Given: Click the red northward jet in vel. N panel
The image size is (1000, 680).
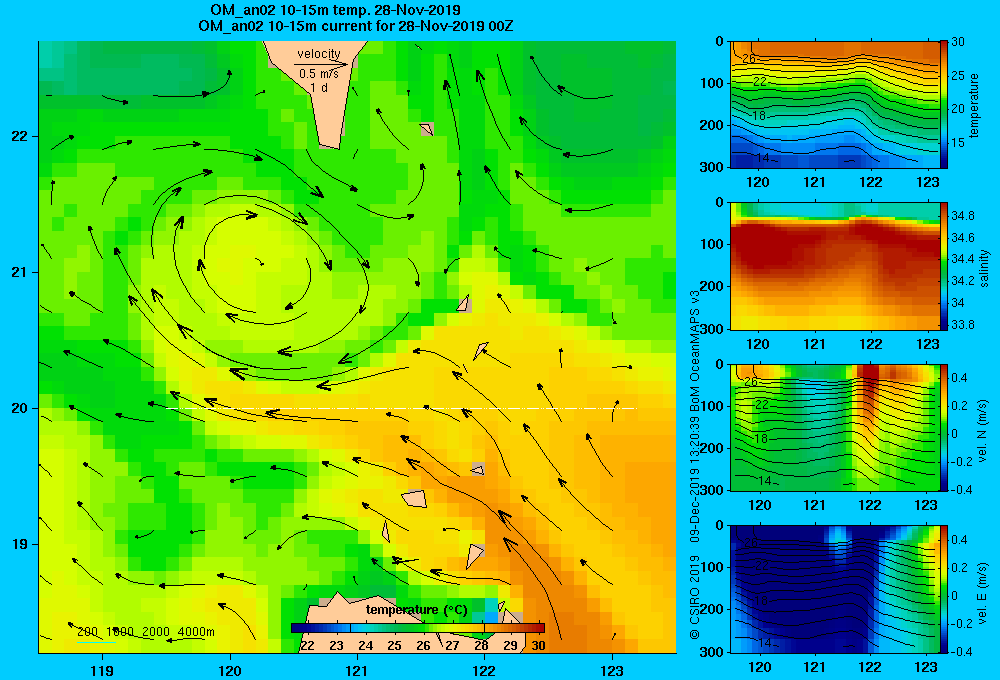Looking at the screenshot, I should (x=868, y=389).
